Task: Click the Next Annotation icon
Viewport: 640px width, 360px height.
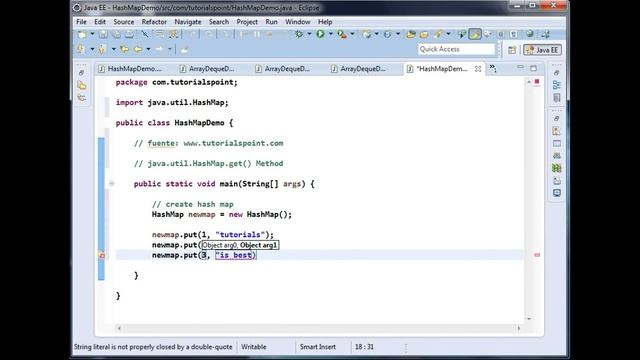Action: [x=81, y=49]
